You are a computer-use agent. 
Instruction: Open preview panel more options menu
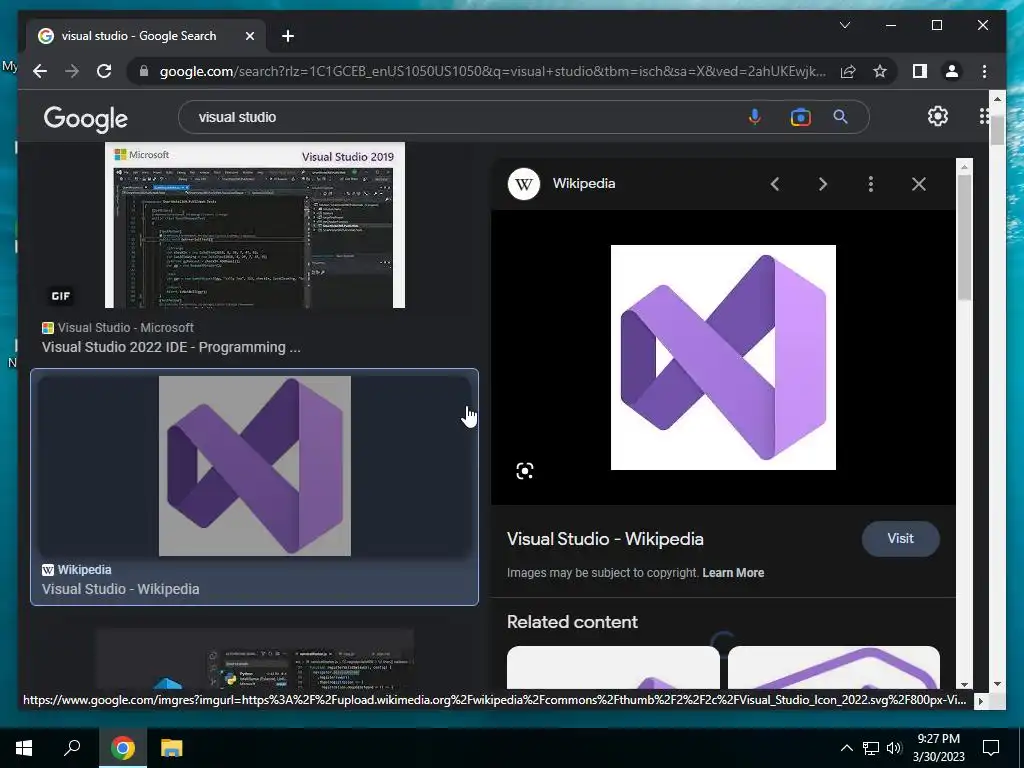tap(871, 184)
